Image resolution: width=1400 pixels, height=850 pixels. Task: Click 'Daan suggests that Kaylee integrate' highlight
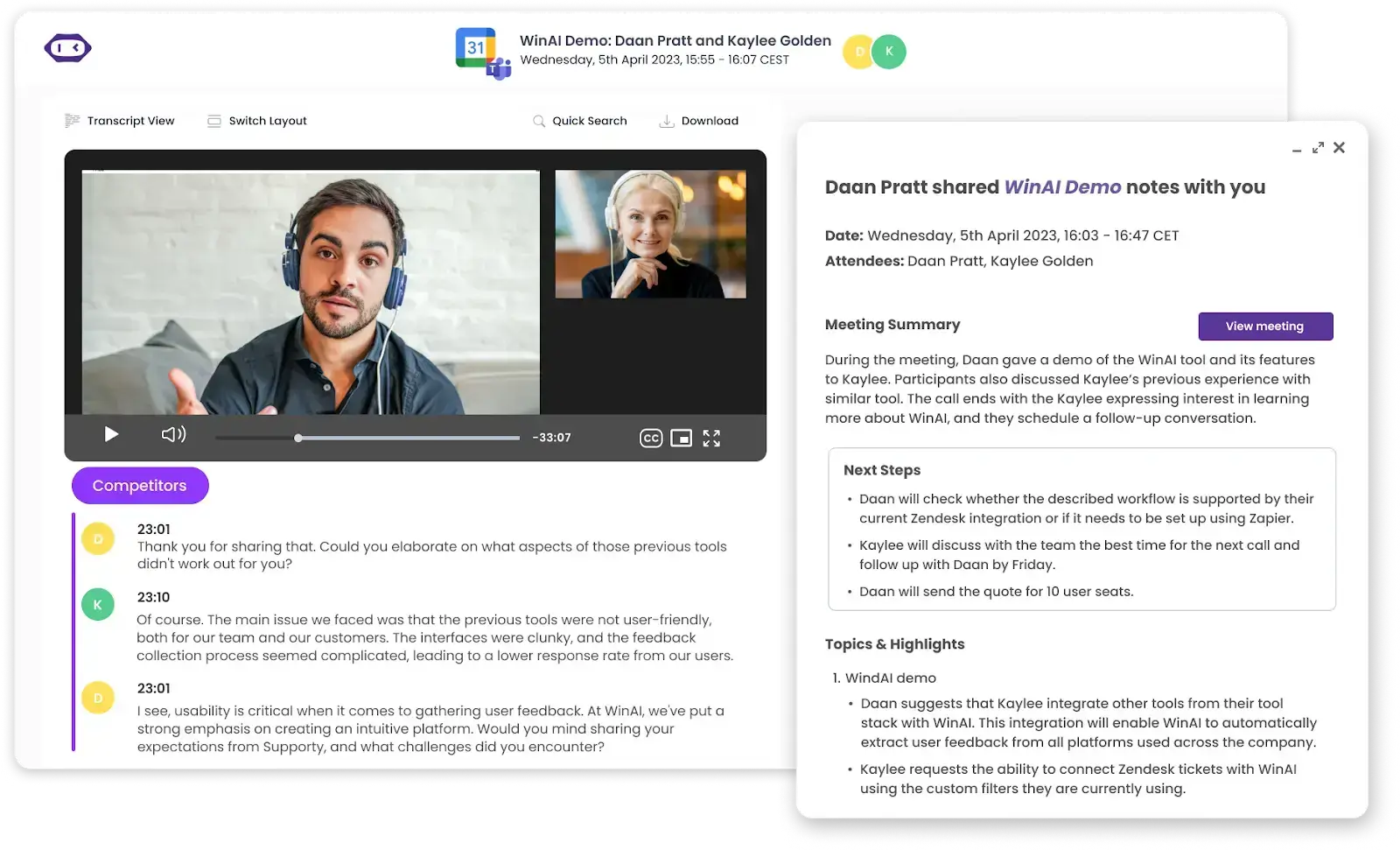(x=1088, y=723)
